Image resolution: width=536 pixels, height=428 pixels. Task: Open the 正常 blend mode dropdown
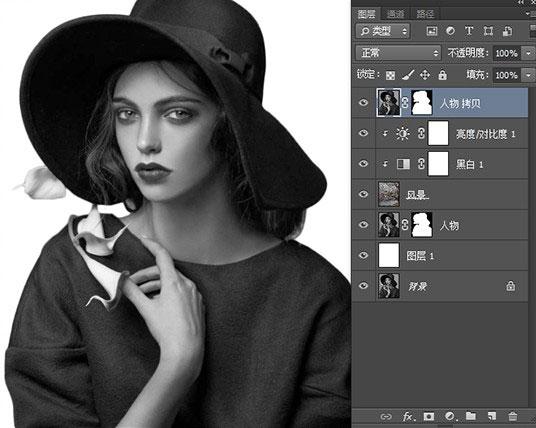pos(398,53)
